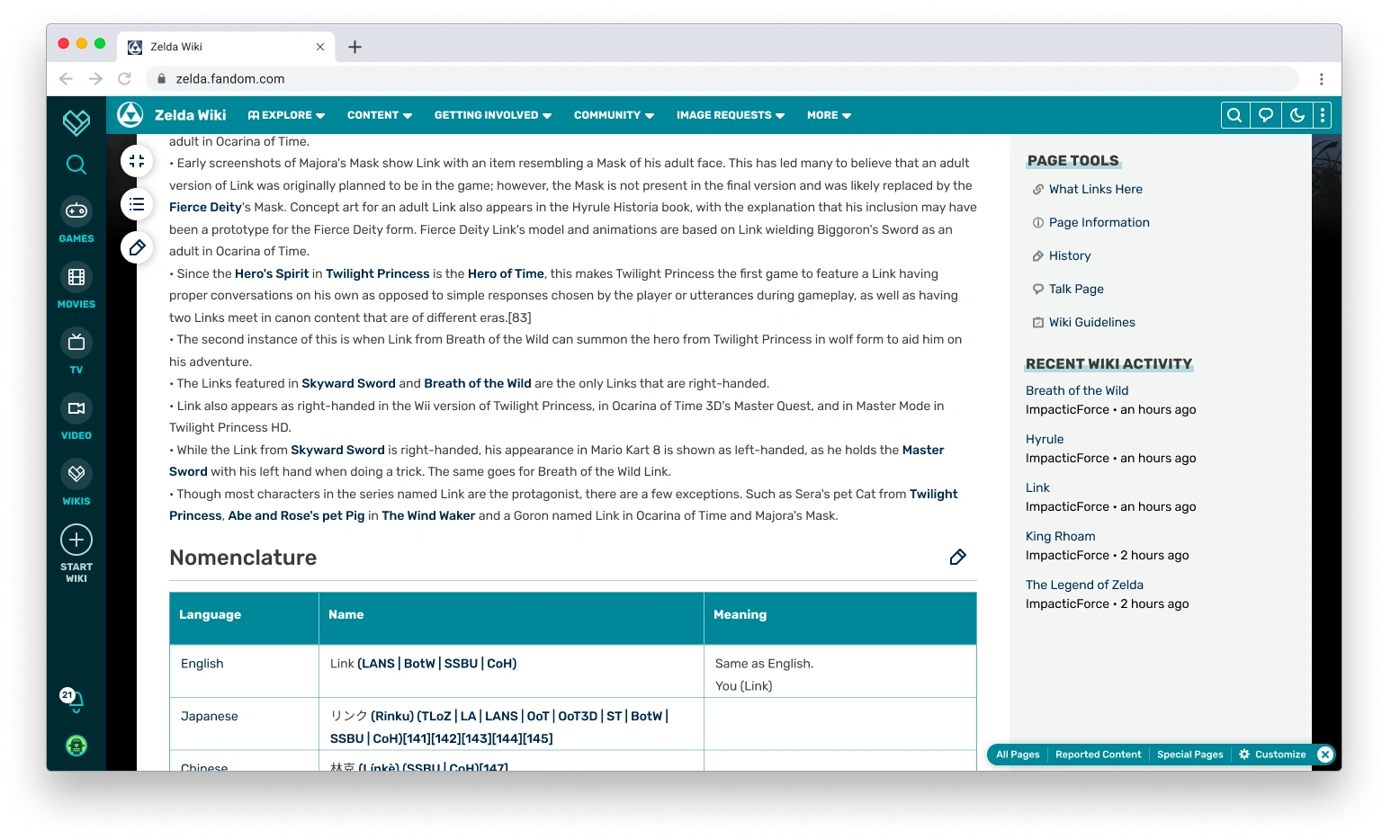The height and width of the screenshot is (840, 1400).
Task: Open a new browser tab
Action: coord(355,47)
